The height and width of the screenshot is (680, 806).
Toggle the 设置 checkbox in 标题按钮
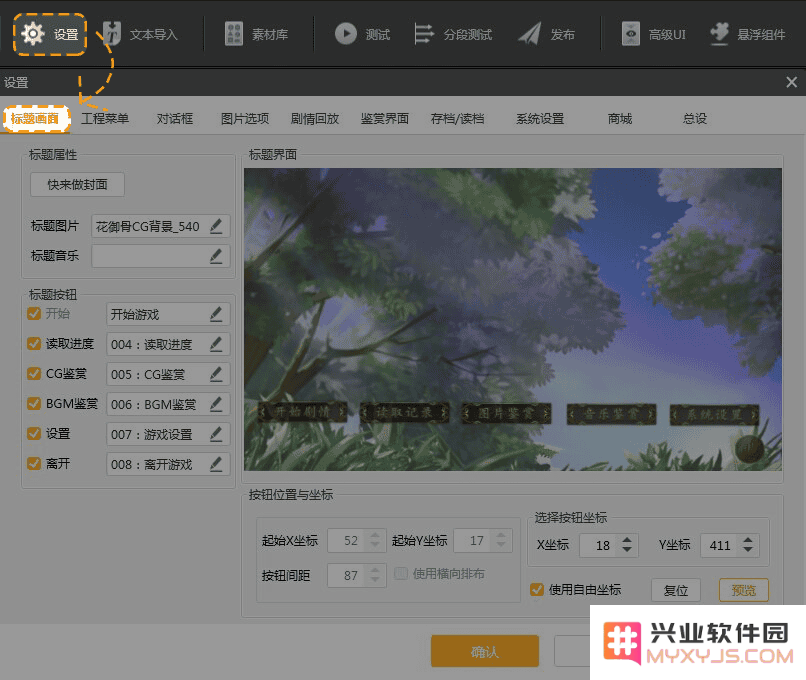[x=34, y=434]
